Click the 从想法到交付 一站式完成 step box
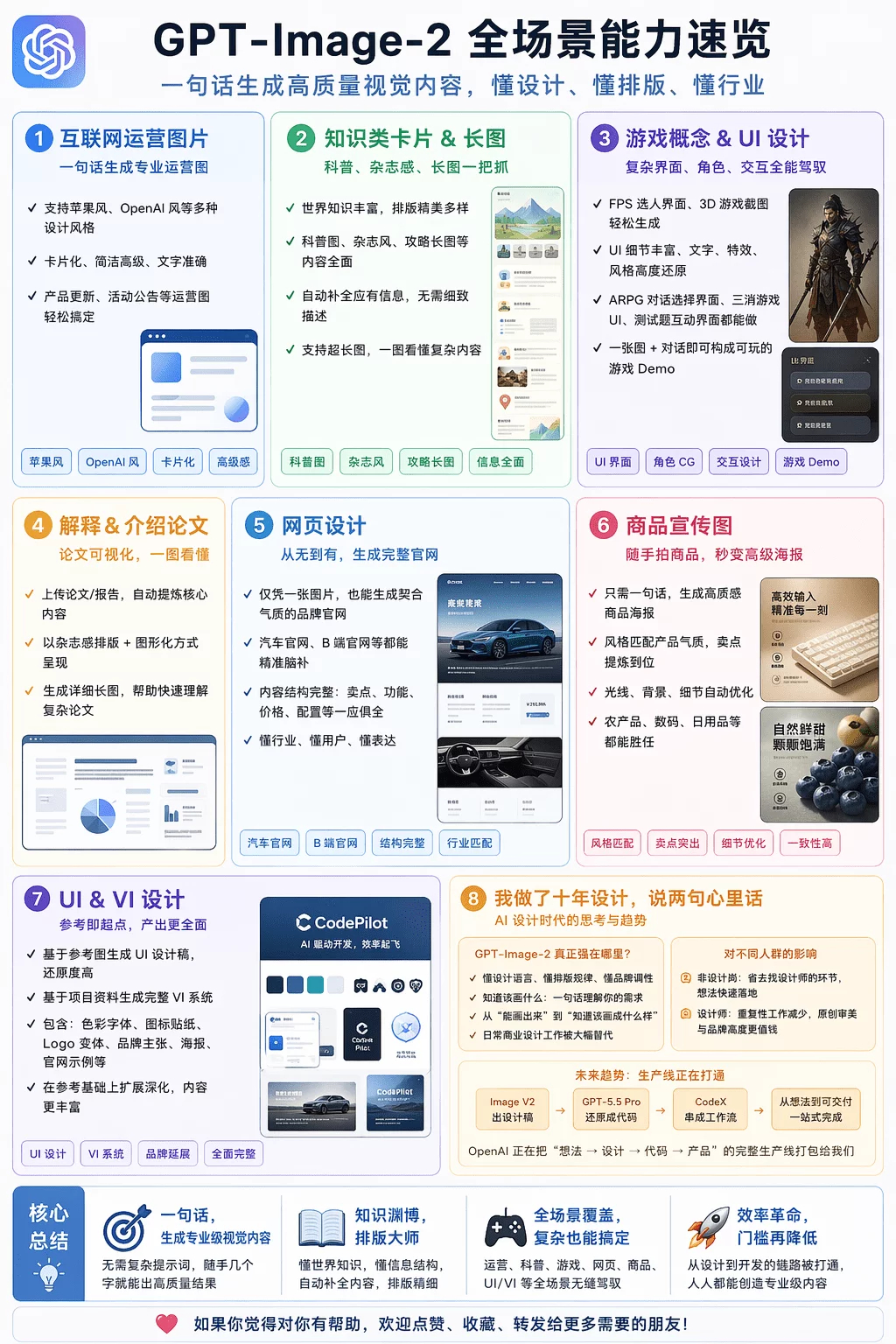Image resolution: width=896 pixels, height=1344 pixels. pyautogui.click(x=815, y=1109)
